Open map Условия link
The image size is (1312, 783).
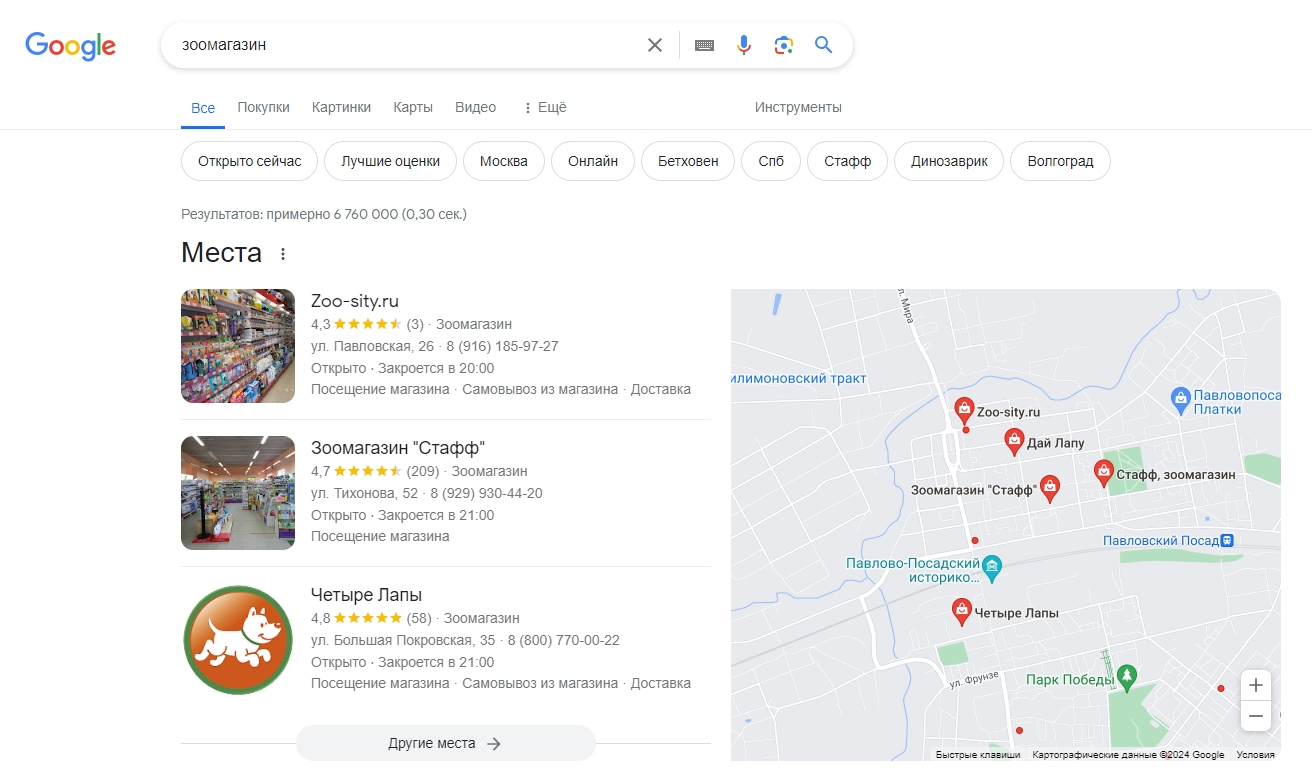point(1255,755)
